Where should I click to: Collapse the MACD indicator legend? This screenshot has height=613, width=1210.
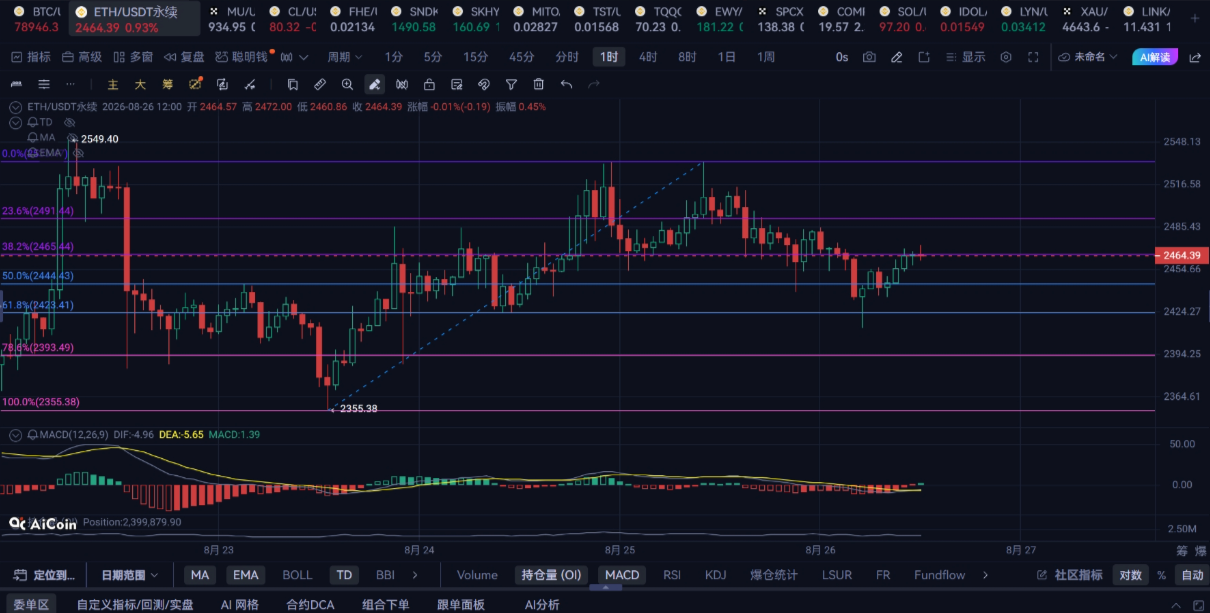click(x=14, y=435)
